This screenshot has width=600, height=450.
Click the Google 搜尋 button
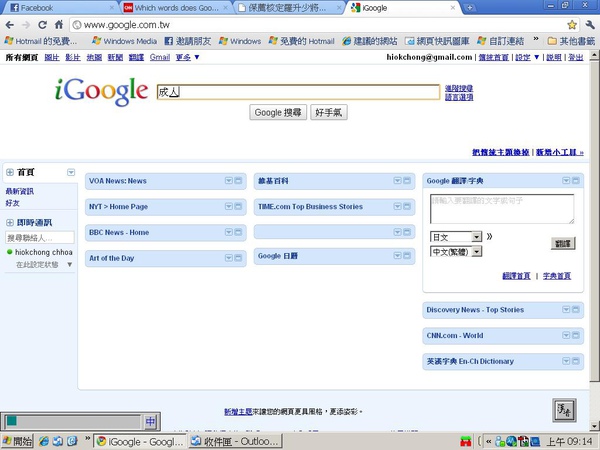[278, 112]
